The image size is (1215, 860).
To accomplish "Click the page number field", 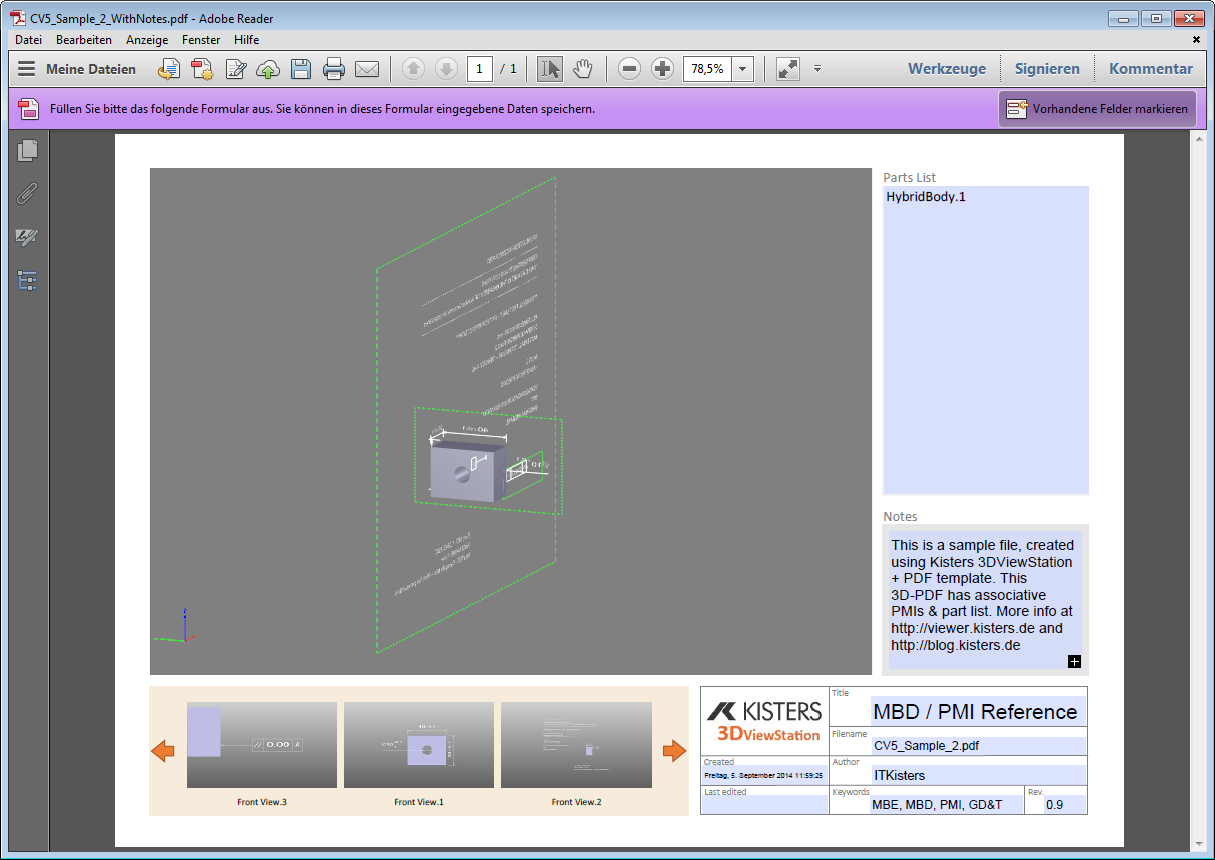I will pos(480,69).
